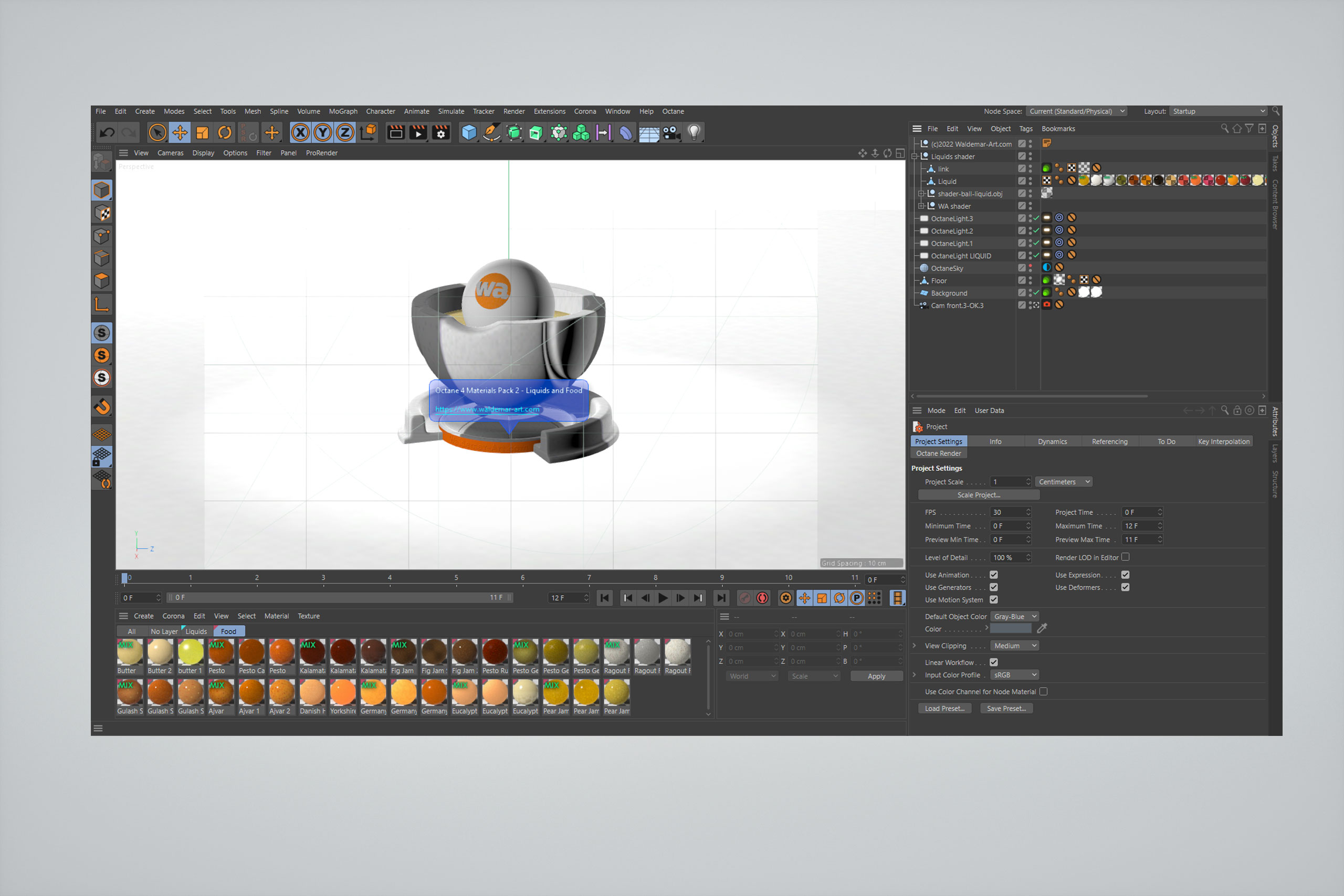Image resolution: width=1344 pixels, height=896 pixels.
Task: Enable Use Color Channel for Node Material
Action: tap(1043, 691)
